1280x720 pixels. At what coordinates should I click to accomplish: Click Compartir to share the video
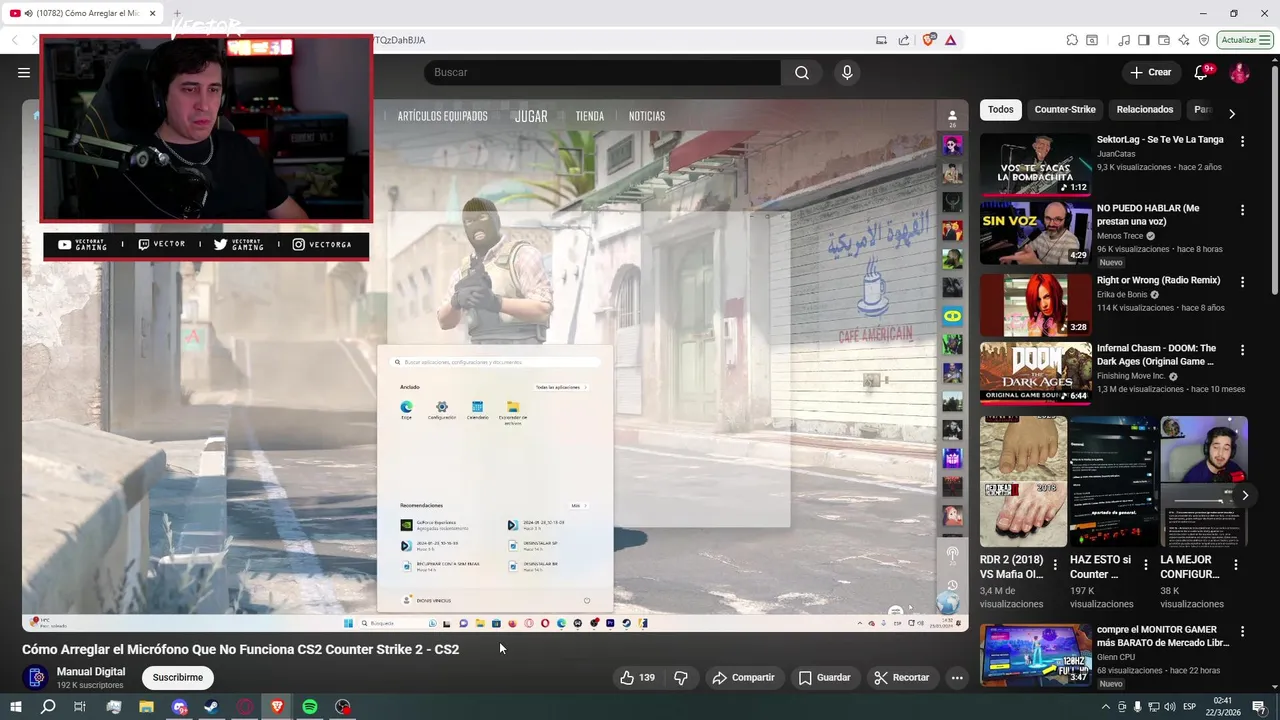click(743, 677)
